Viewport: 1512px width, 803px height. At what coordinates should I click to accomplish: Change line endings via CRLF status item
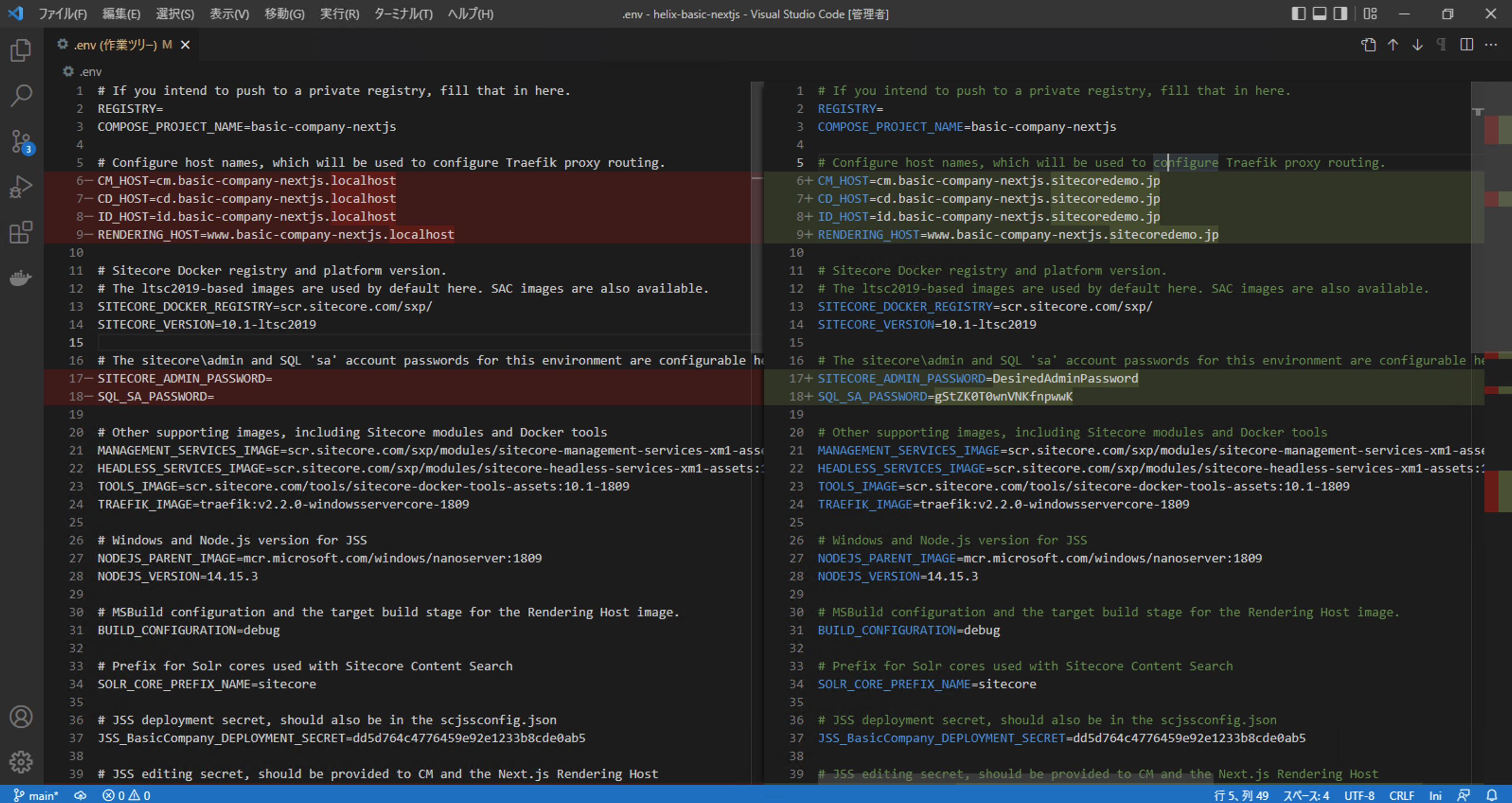tap(1402, 795)
